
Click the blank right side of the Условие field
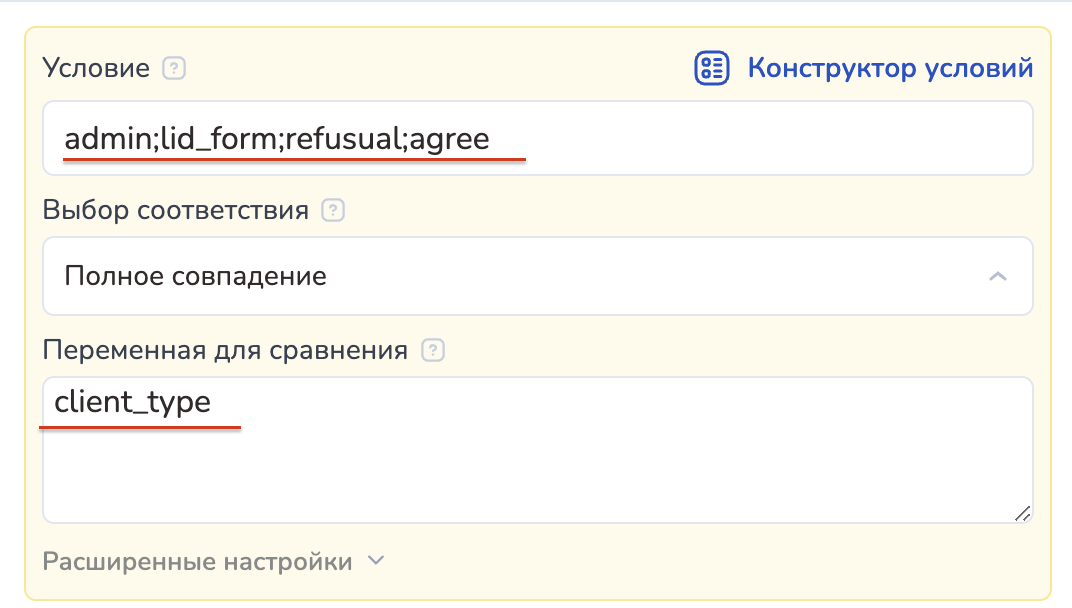(800, 138)
